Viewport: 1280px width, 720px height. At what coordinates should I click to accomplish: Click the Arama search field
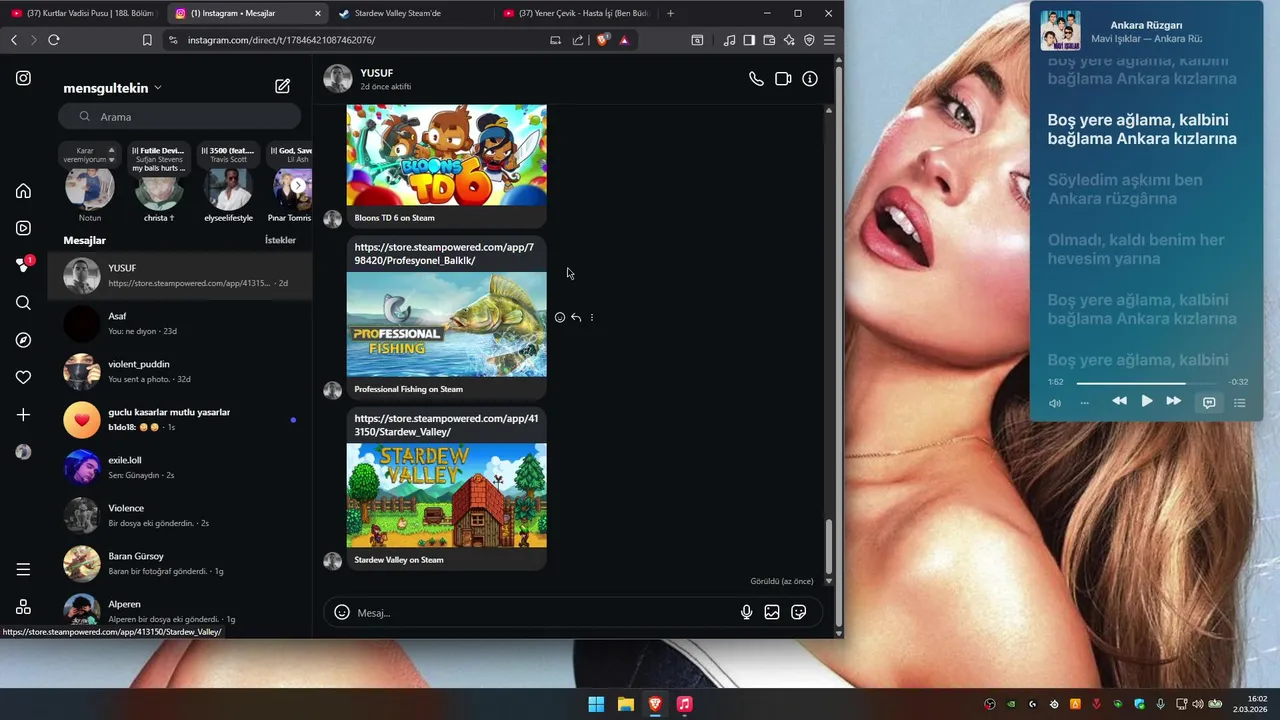click(x=180, y=116)
